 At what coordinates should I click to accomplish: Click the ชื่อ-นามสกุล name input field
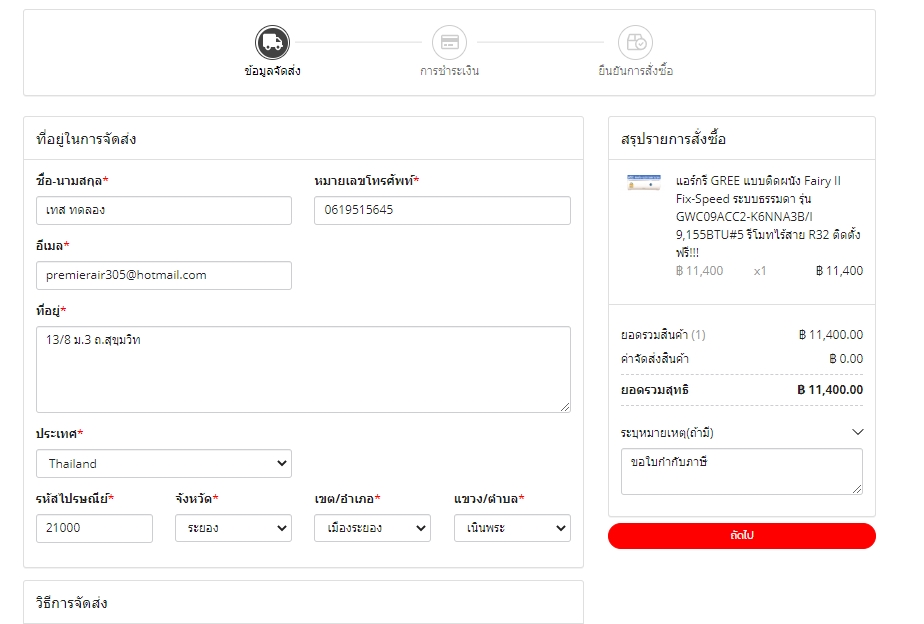(164, 210)
